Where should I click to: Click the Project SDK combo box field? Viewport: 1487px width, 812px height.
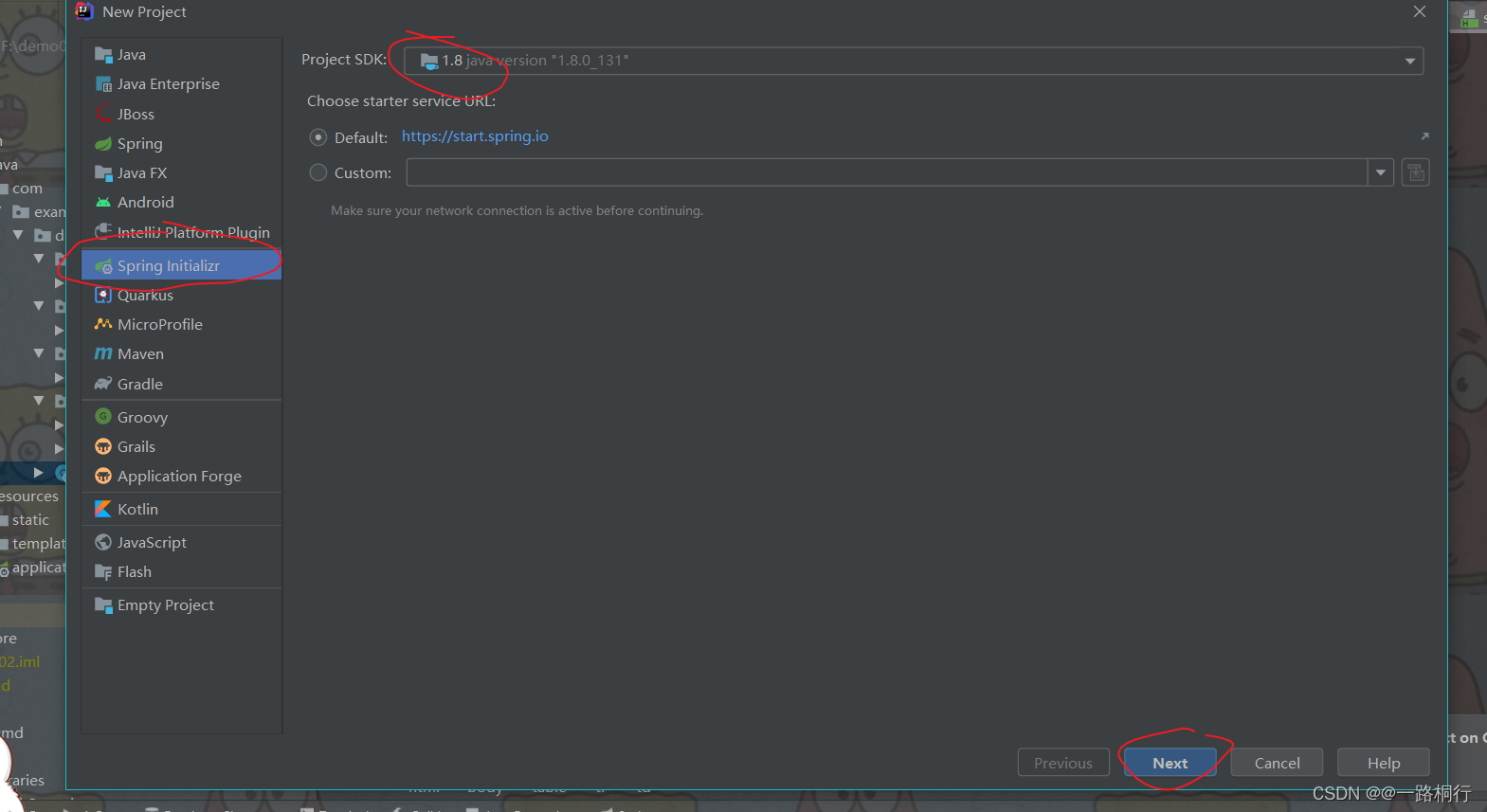coord(914,61)
